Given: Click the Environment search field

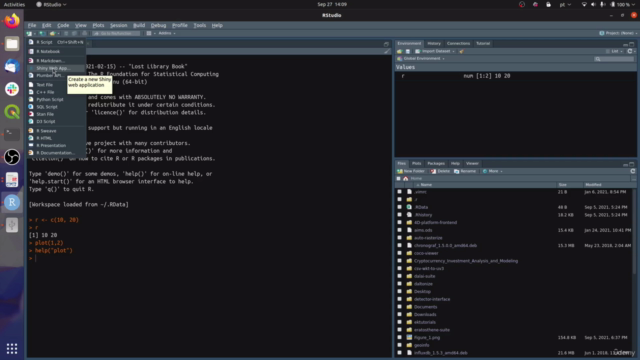Looking at the screenshot, I should (x=614, y=59).
